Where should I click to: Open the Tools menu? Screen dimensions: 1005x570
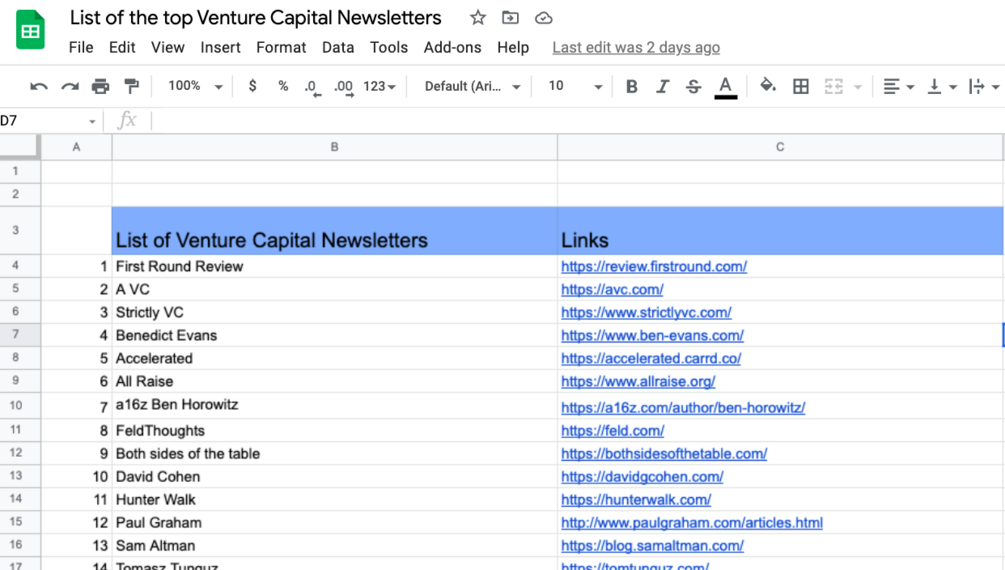(388, 47)
